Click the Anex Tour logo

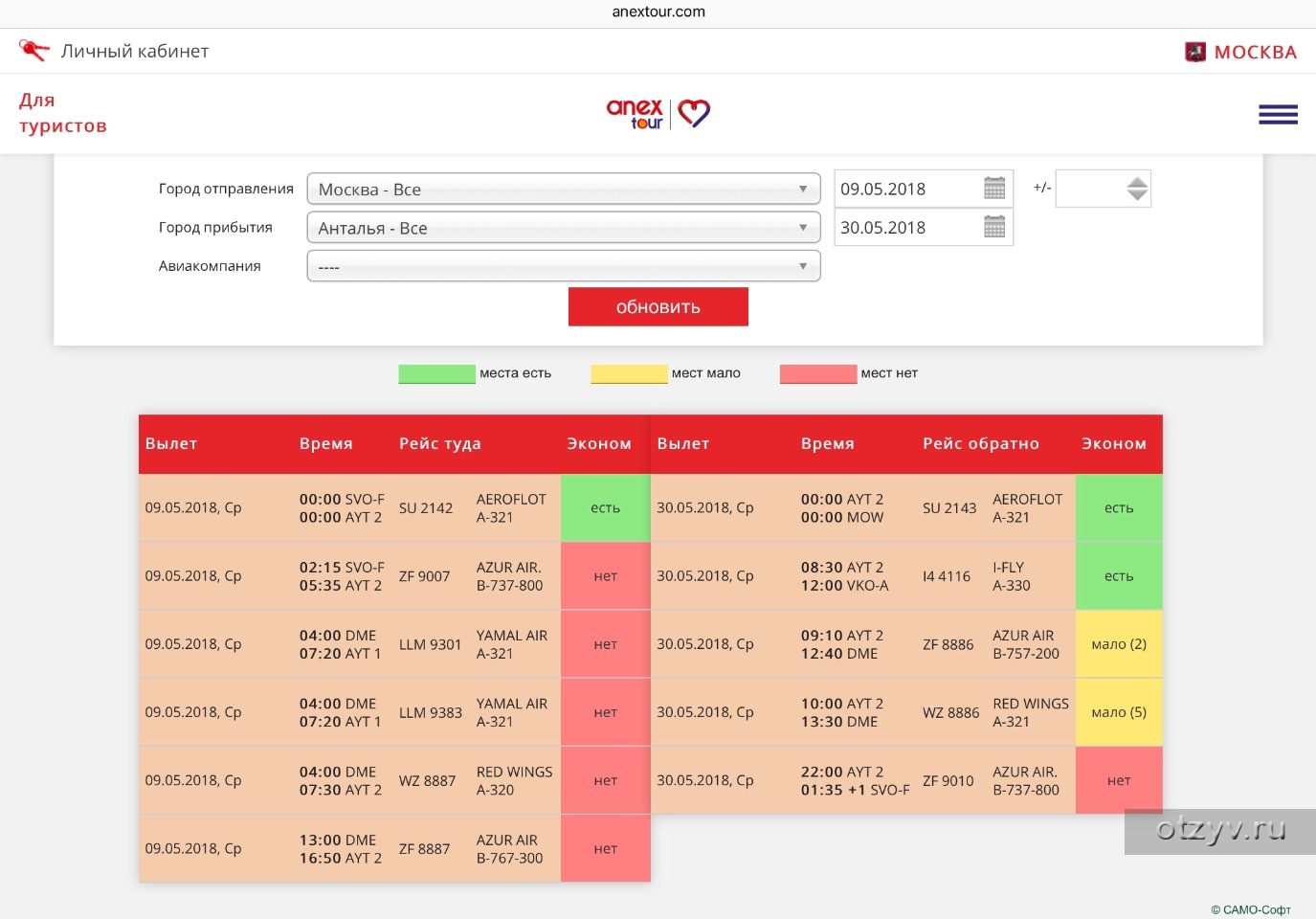click(658, 114)
